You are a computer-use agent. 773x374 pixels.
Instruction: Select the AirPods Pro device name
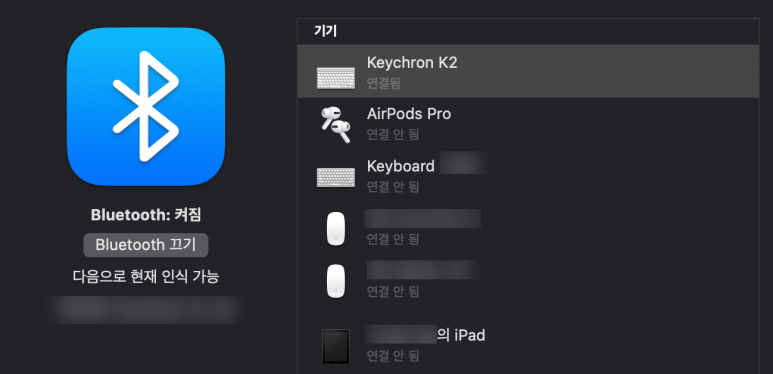click(409, 114)
